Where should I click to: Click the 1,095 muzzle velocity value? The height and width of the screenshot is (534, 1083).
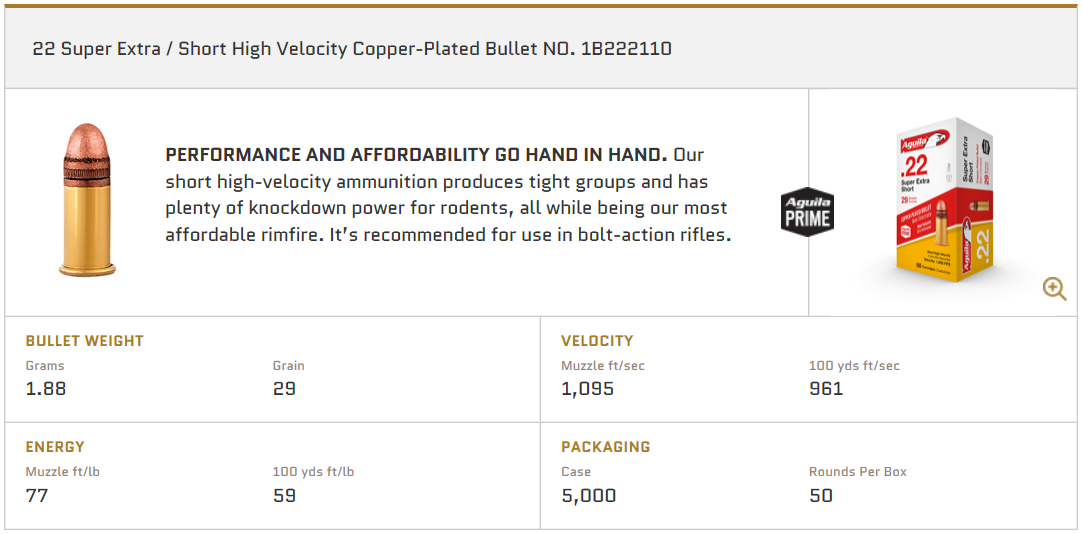click(587, 389)
